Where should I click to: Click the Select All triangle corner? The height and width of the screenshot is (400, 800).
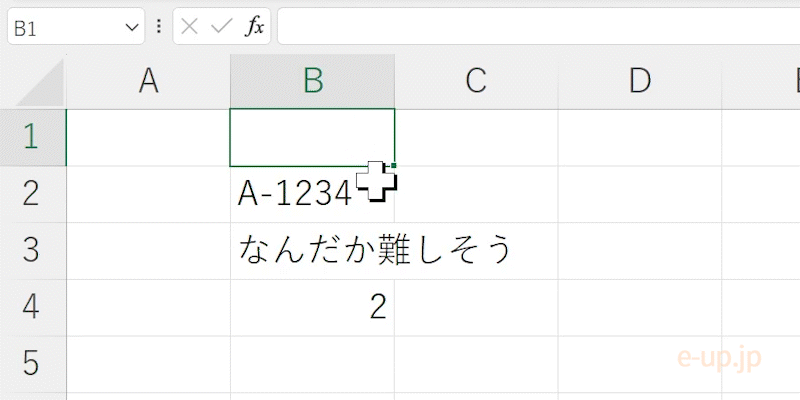tap(40, 82)
